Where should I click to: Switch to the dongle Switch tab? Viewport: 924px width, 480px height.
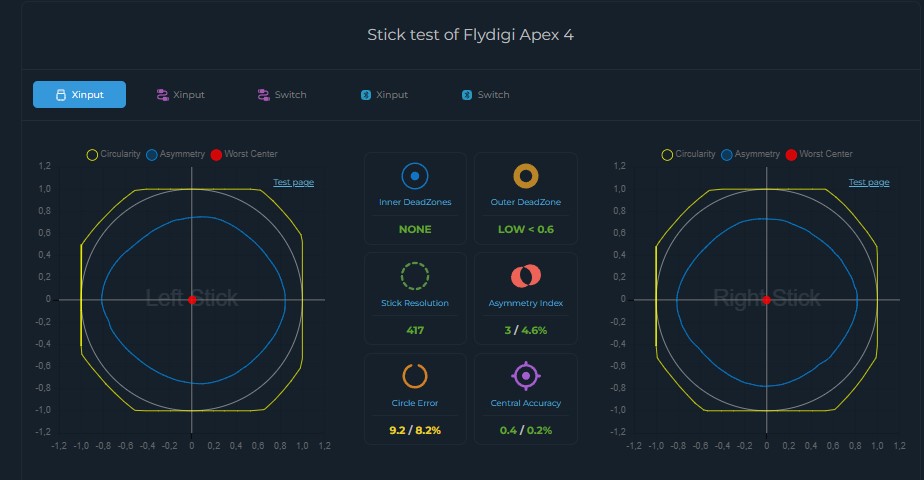(282, 94)
